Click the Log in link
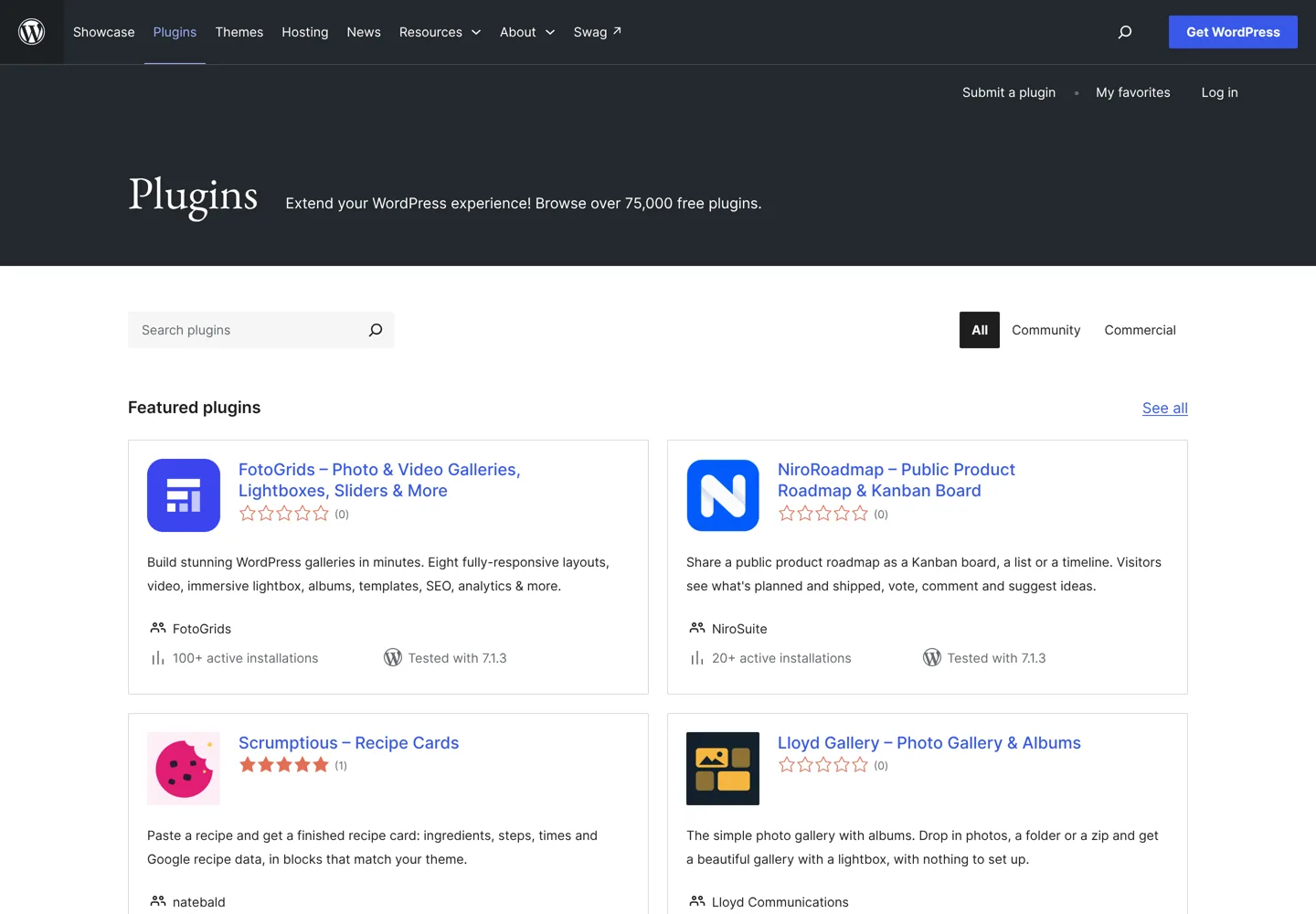 pos(1220,92)
